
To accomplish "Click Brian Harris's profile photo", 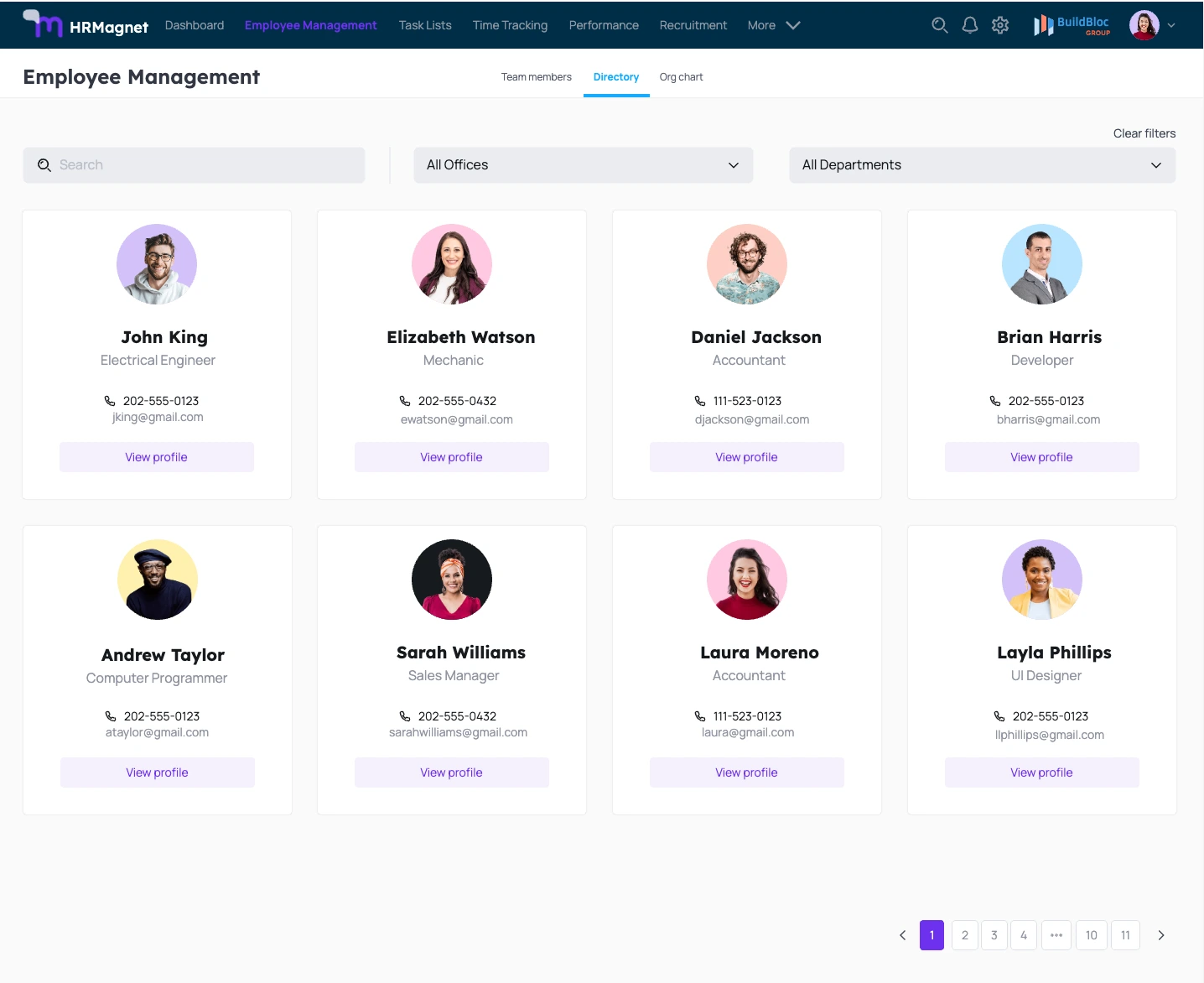I will click(x=1042, y=264).
